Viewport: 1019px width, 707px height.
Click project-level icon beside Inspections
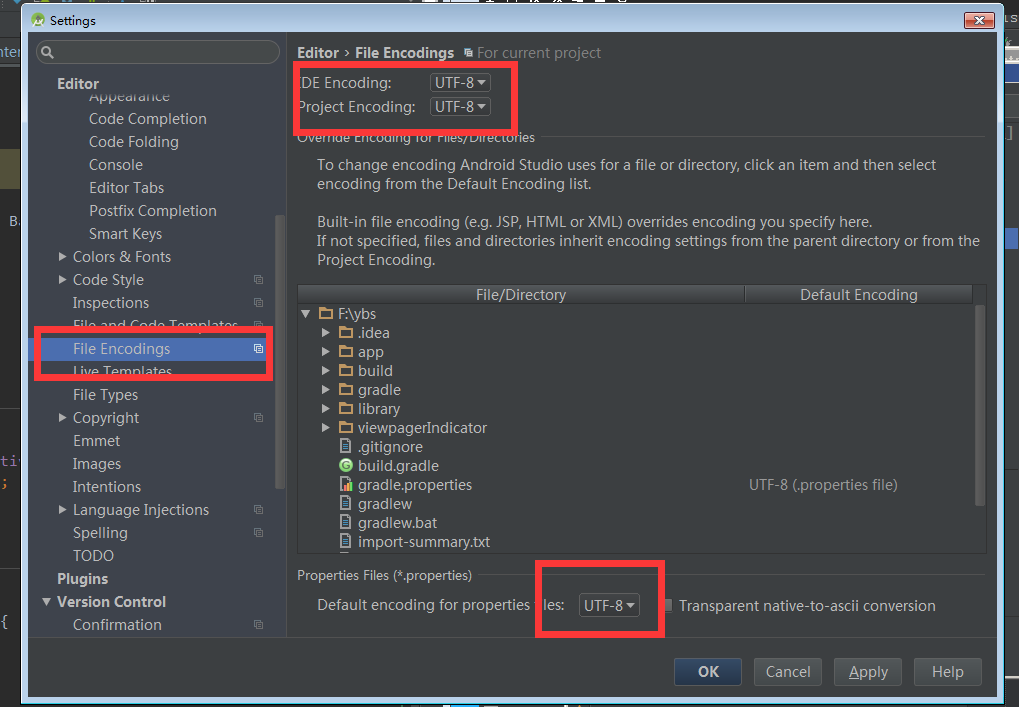(x=259, y=303)
